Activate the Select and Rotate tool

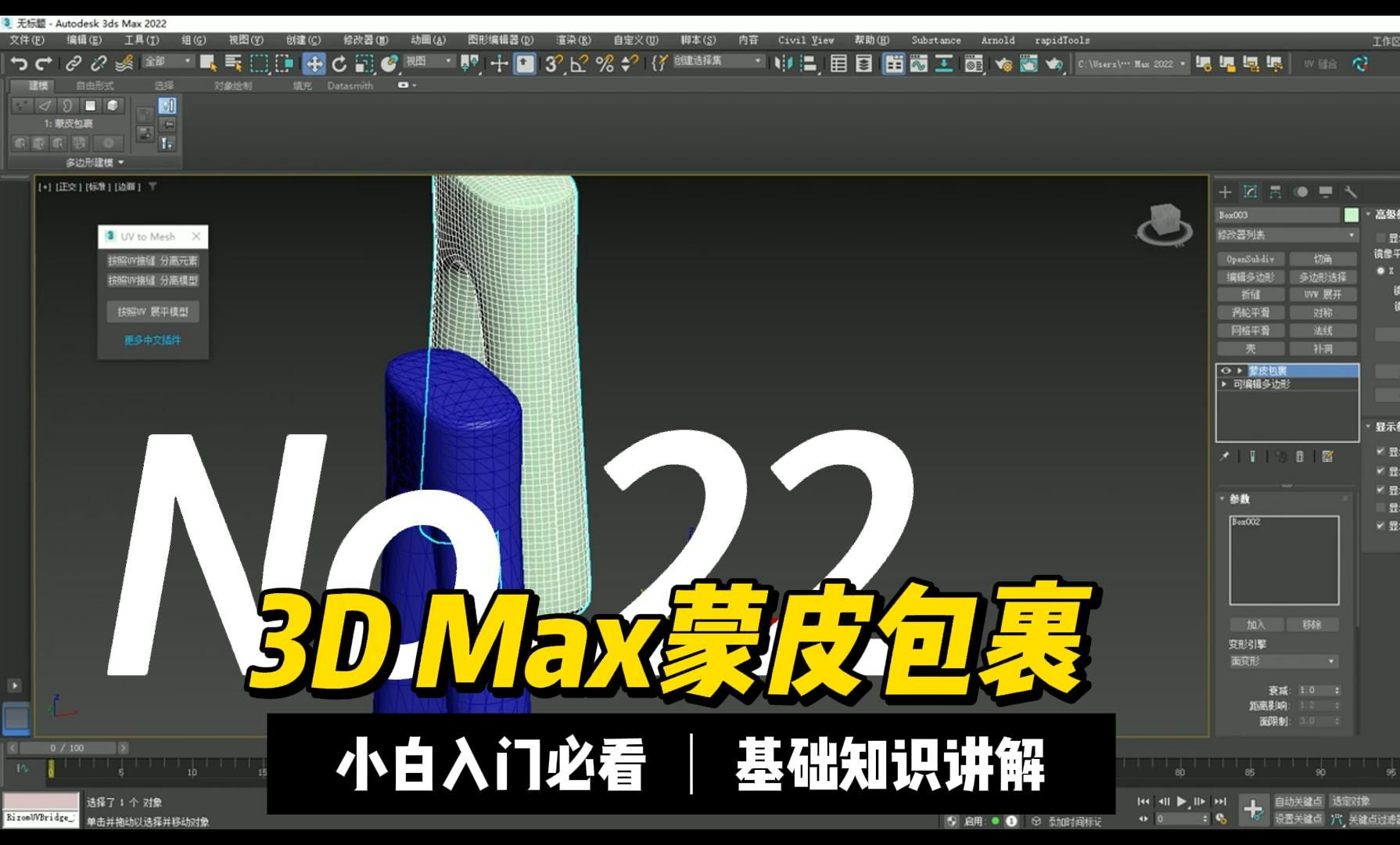[x=339, y=64]
